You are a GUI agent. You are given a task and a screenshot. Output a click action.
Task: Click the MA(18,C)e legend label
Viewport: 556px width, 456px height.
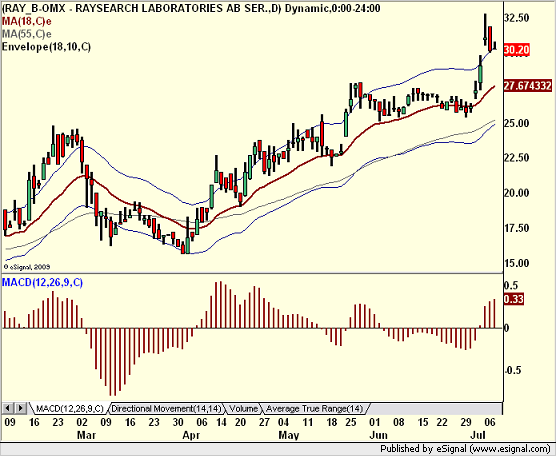27,21
